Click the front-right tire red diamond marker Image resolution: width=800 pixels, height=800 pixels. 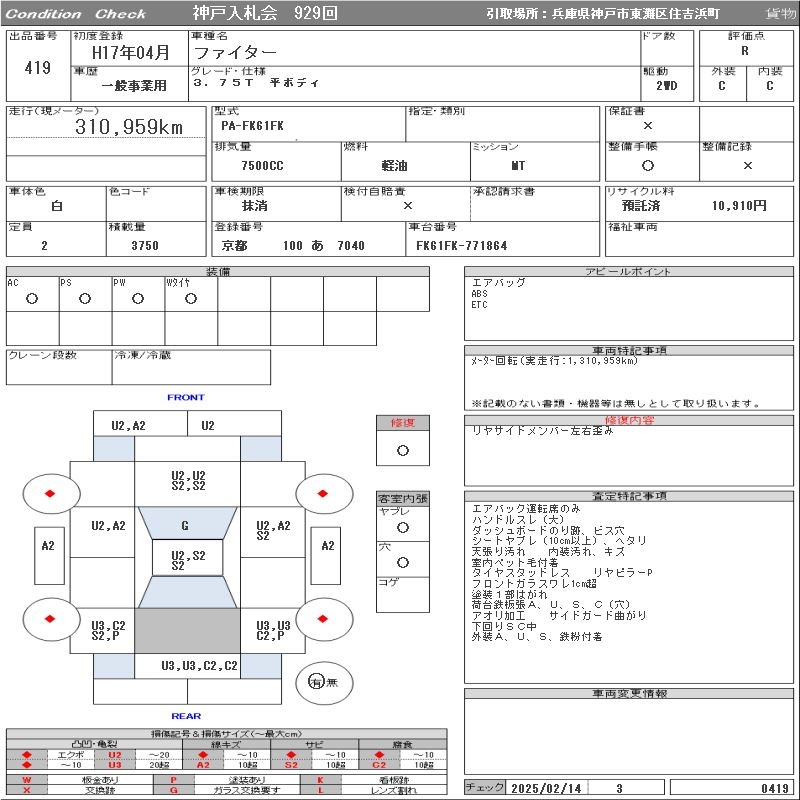click(x=322, y=493)
